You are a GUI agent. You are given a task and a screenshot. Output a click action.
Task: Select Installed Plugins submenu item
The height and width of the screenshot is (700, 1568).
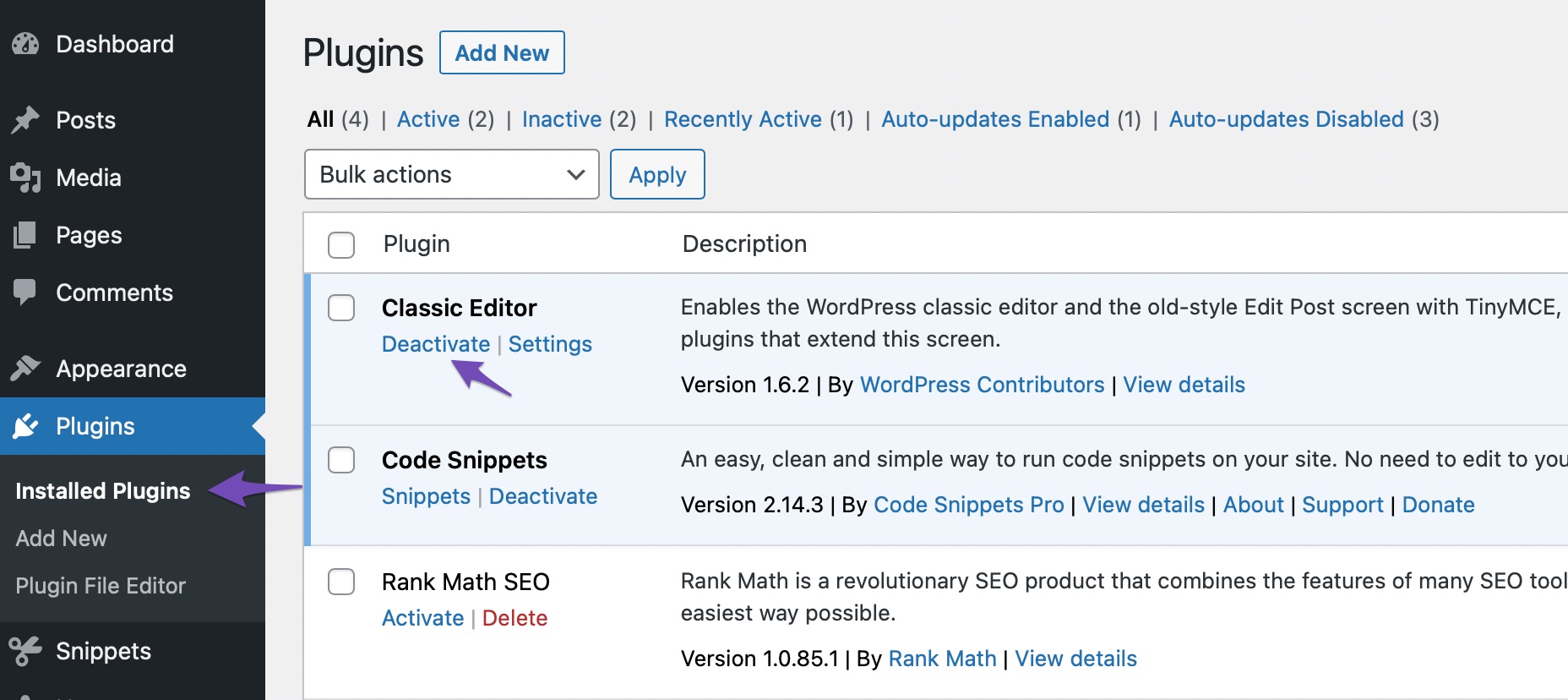coord(103,491)
